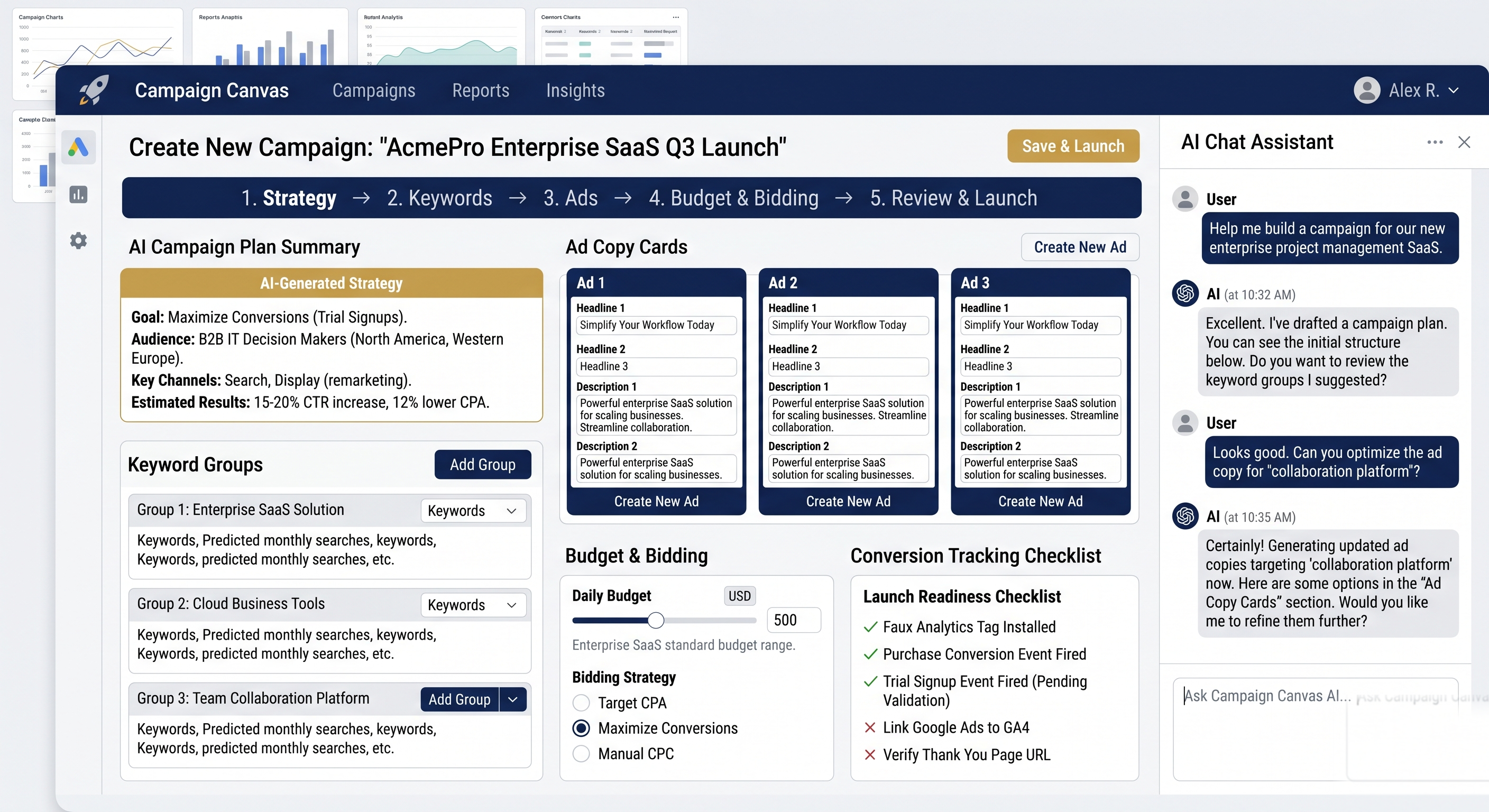Open the bar chart sidebar icon
This screenshot has width=1489, height=812.
[x=79, y=194]
